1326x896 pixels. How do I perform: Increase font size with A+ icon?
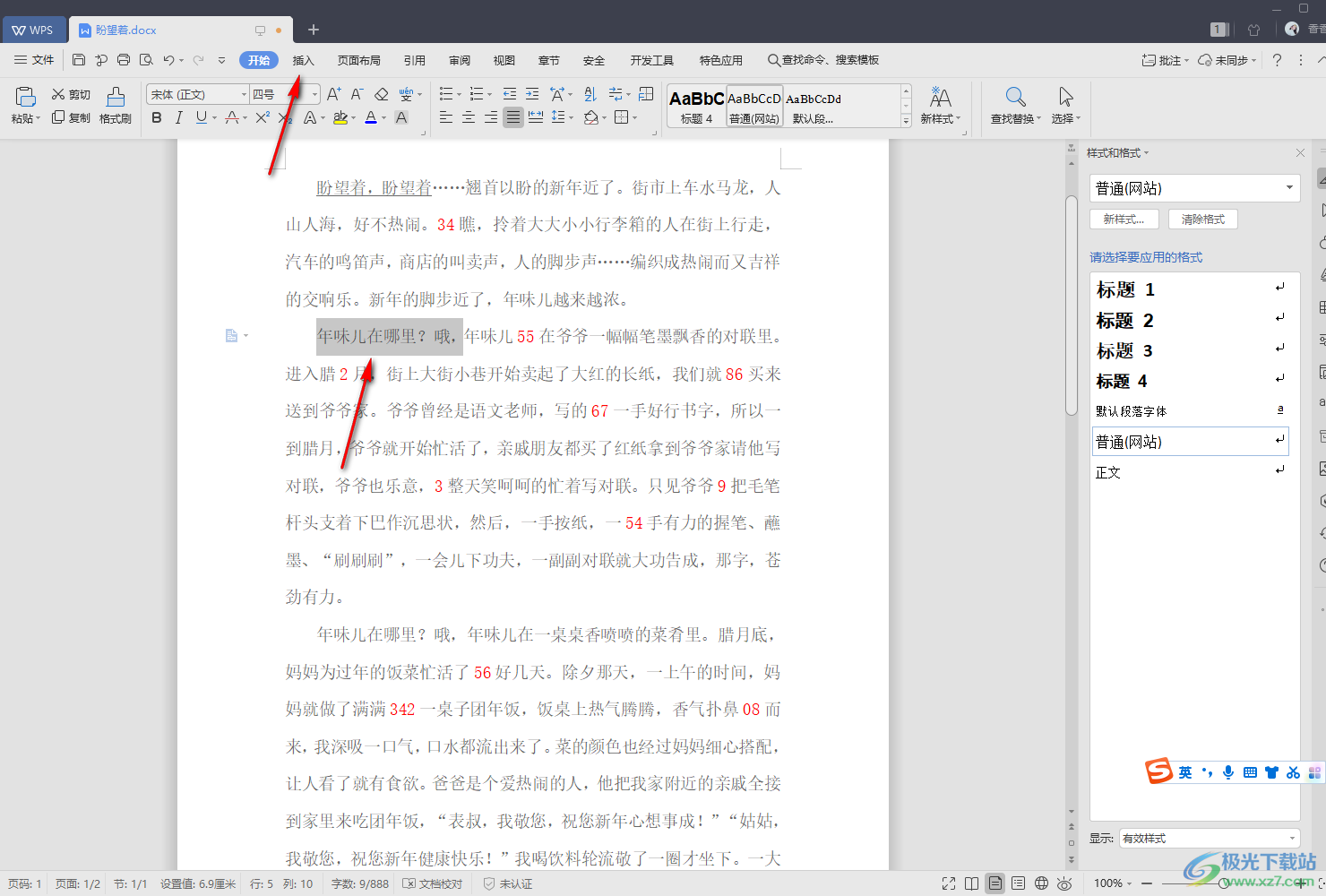333,94
